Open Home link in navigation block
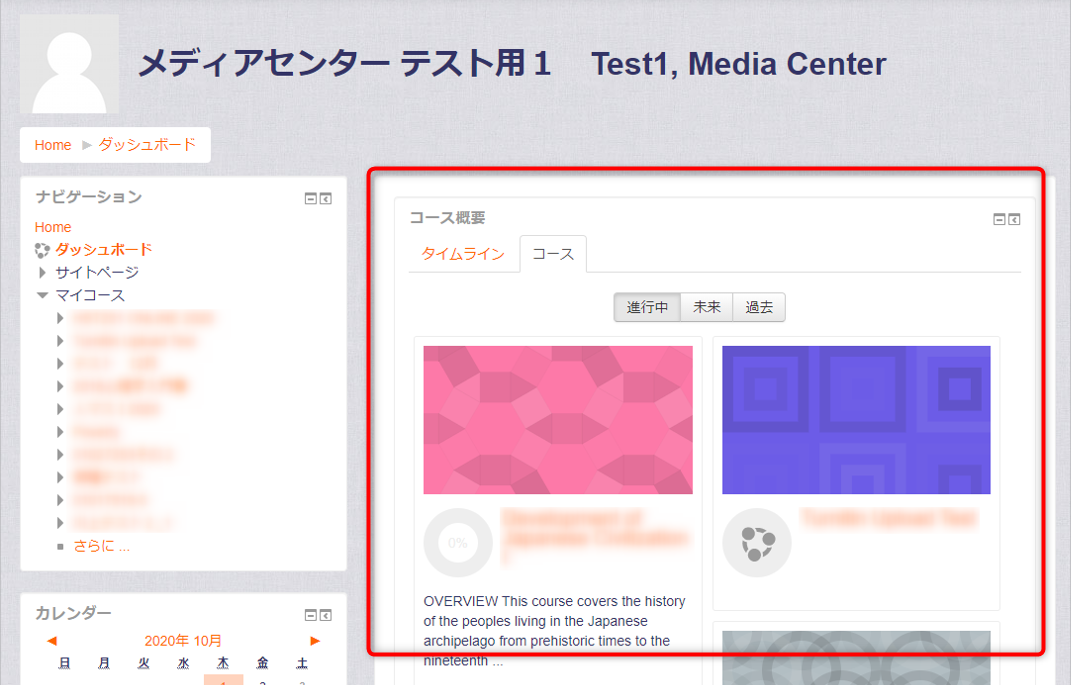Image resolution: width=1071 pixels, height=685 pixels. coord(53,227)
